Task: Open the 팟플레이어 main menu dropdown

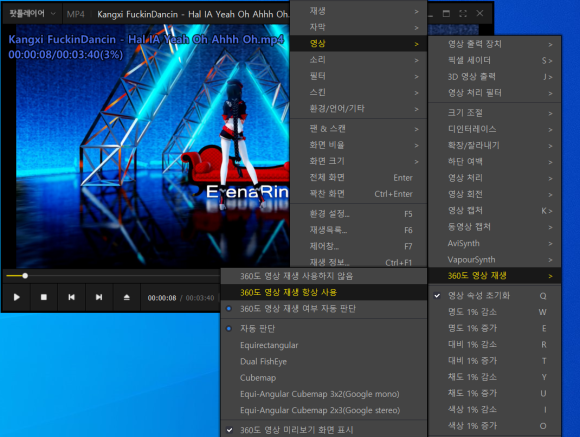Action: (x=33, y=14)
